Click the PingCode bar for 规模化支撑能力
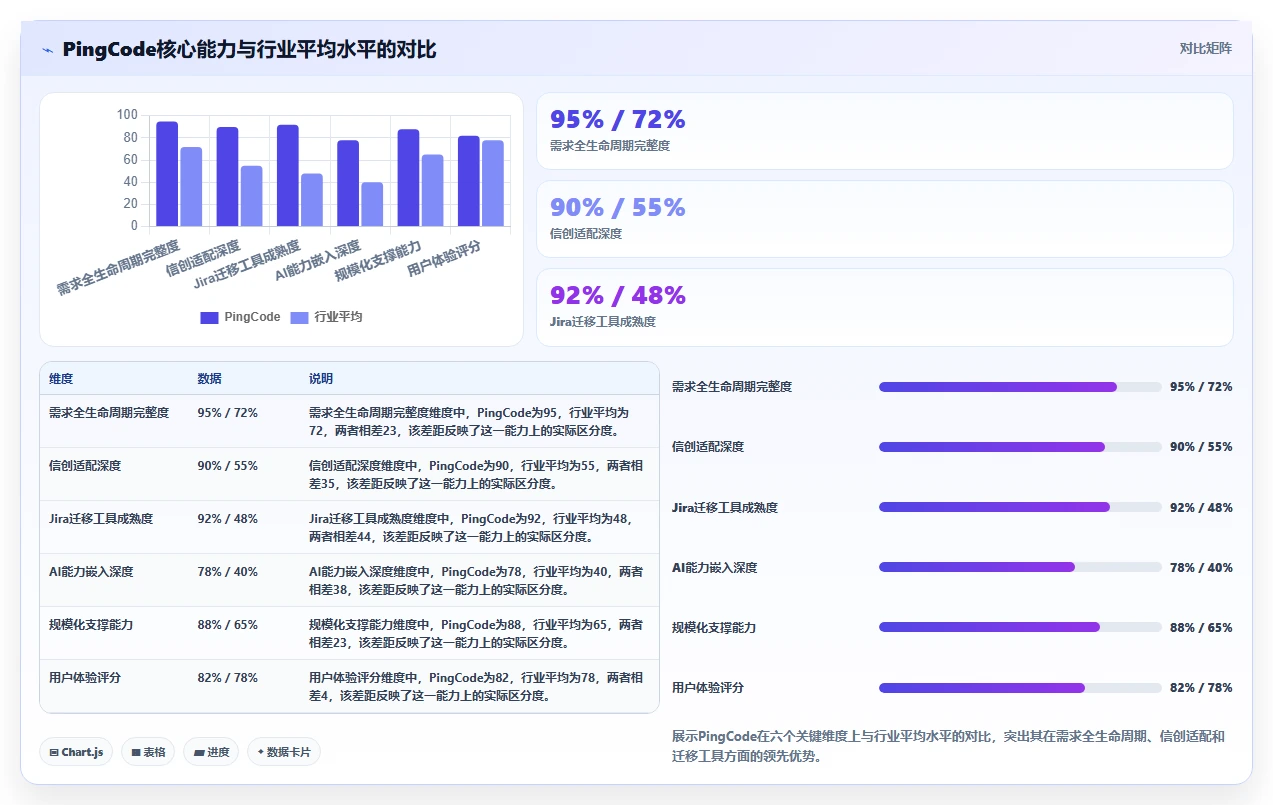Viewport: 1273px width, 805px height. (x=408, y=178)
